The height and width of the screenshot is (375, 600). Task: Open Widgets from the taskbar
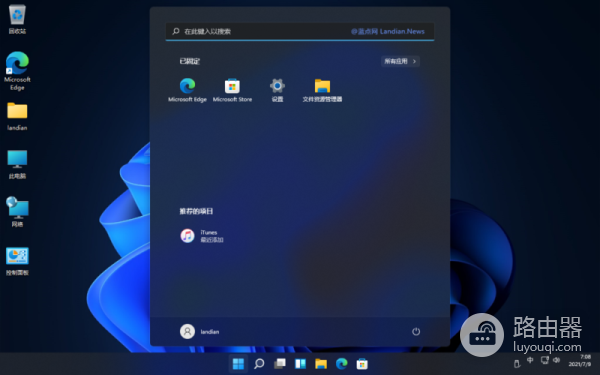(x=300, y=364)
